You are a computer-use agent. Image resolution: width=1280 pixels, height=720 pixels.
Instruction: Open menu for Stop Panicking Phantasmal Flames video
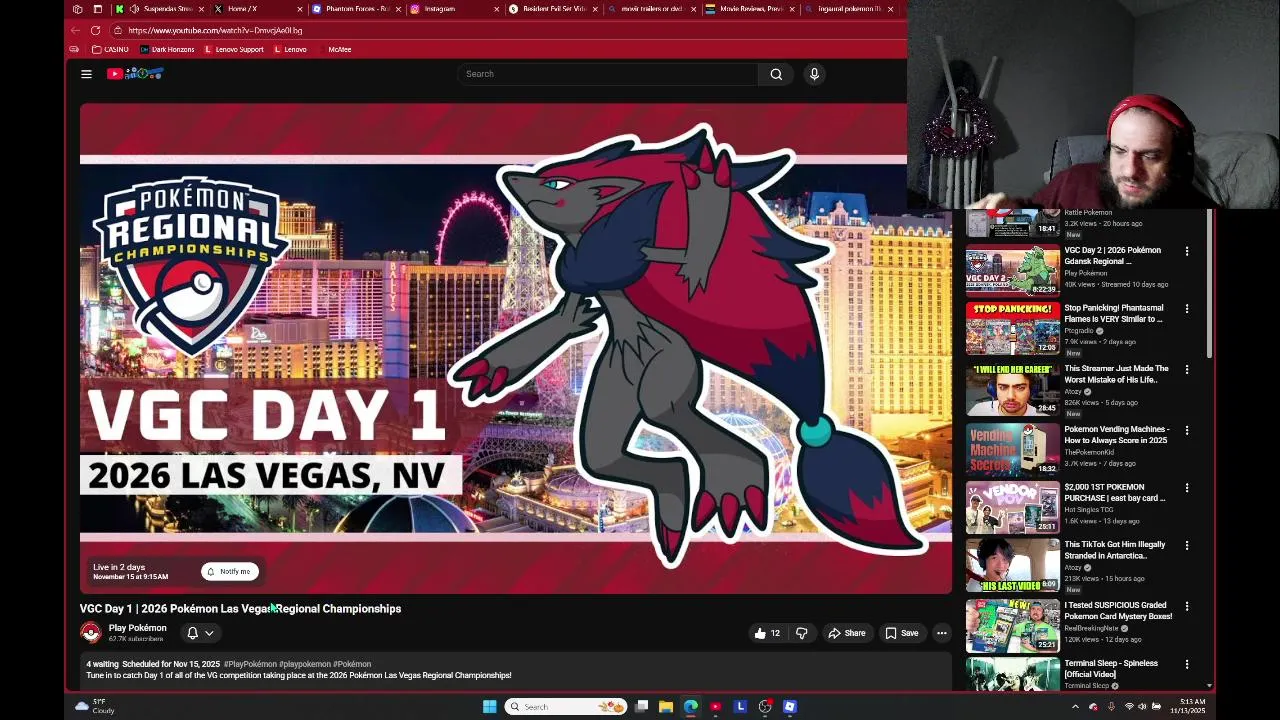coord(1187,309)
